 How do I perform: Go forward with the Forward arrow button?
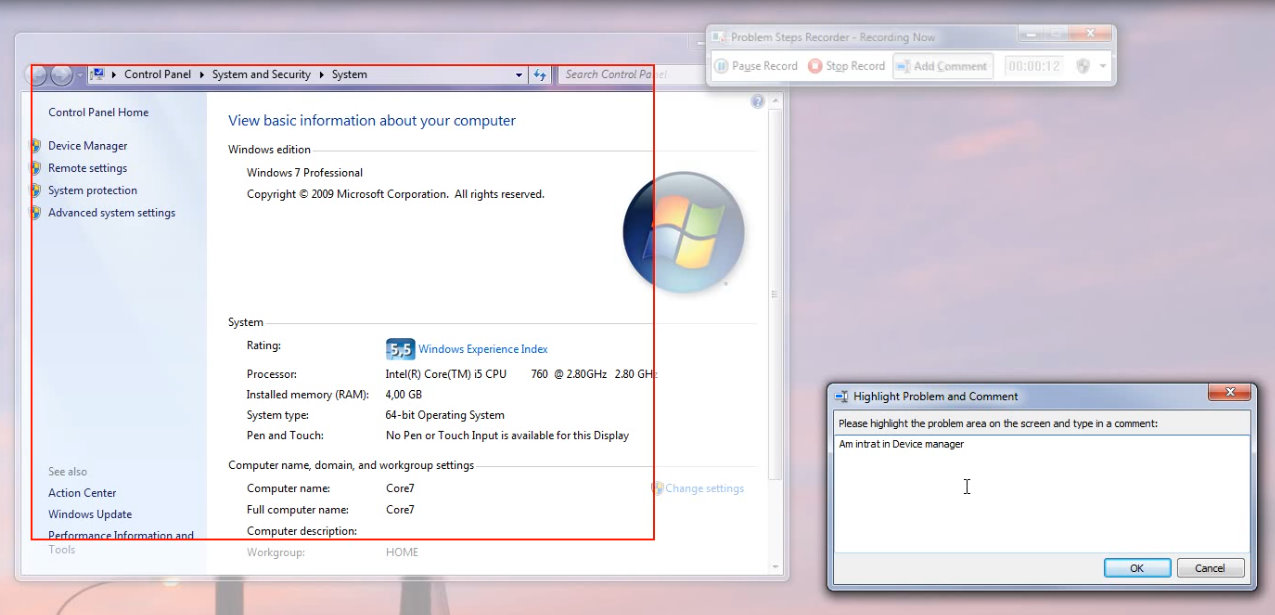coord(61,74)
